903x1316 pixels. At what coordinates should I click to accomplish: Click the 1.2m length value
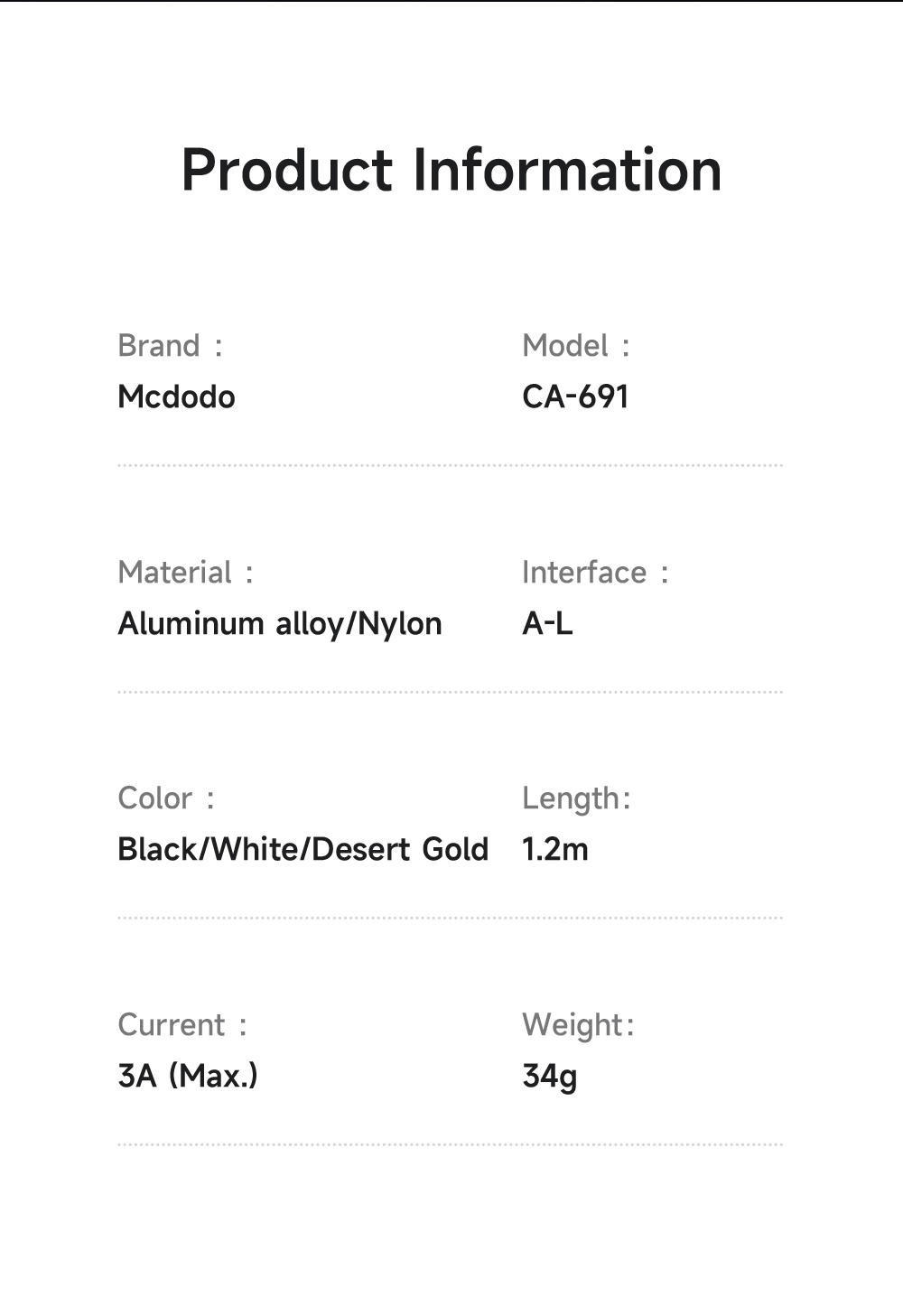[x=554, y=850]
